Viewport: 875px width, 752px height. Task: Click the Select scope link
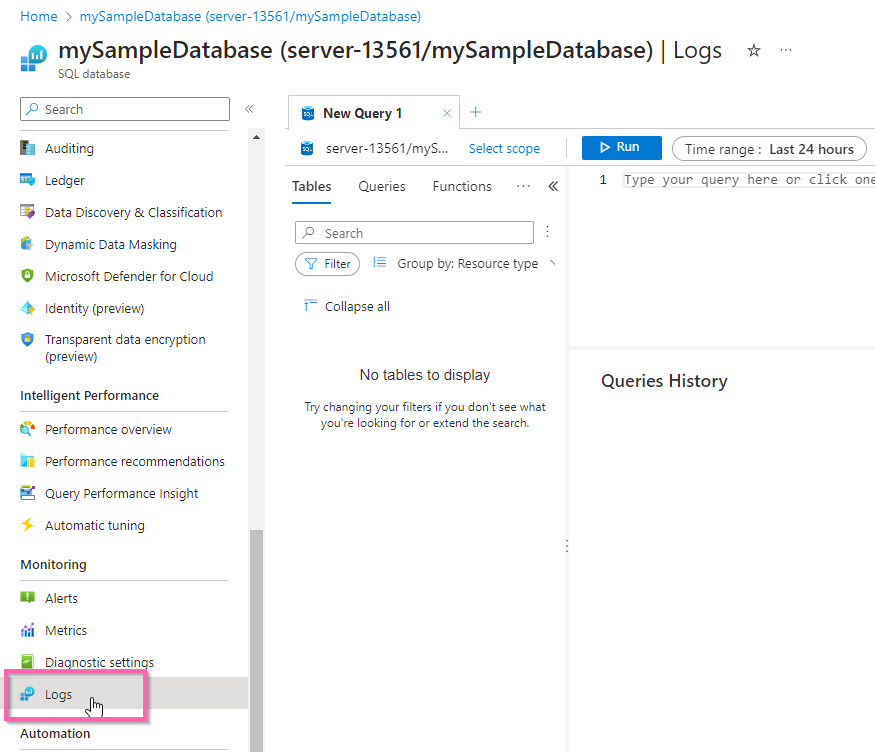pyautogui.click(x=504, y=148)
